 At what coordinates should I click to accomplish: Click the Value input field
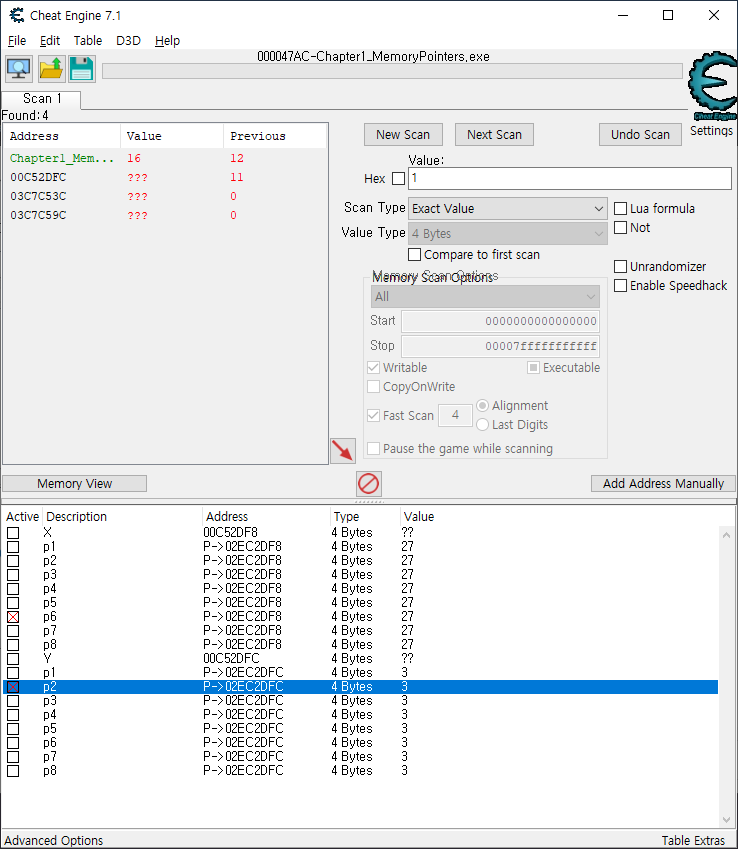[570, 178]
